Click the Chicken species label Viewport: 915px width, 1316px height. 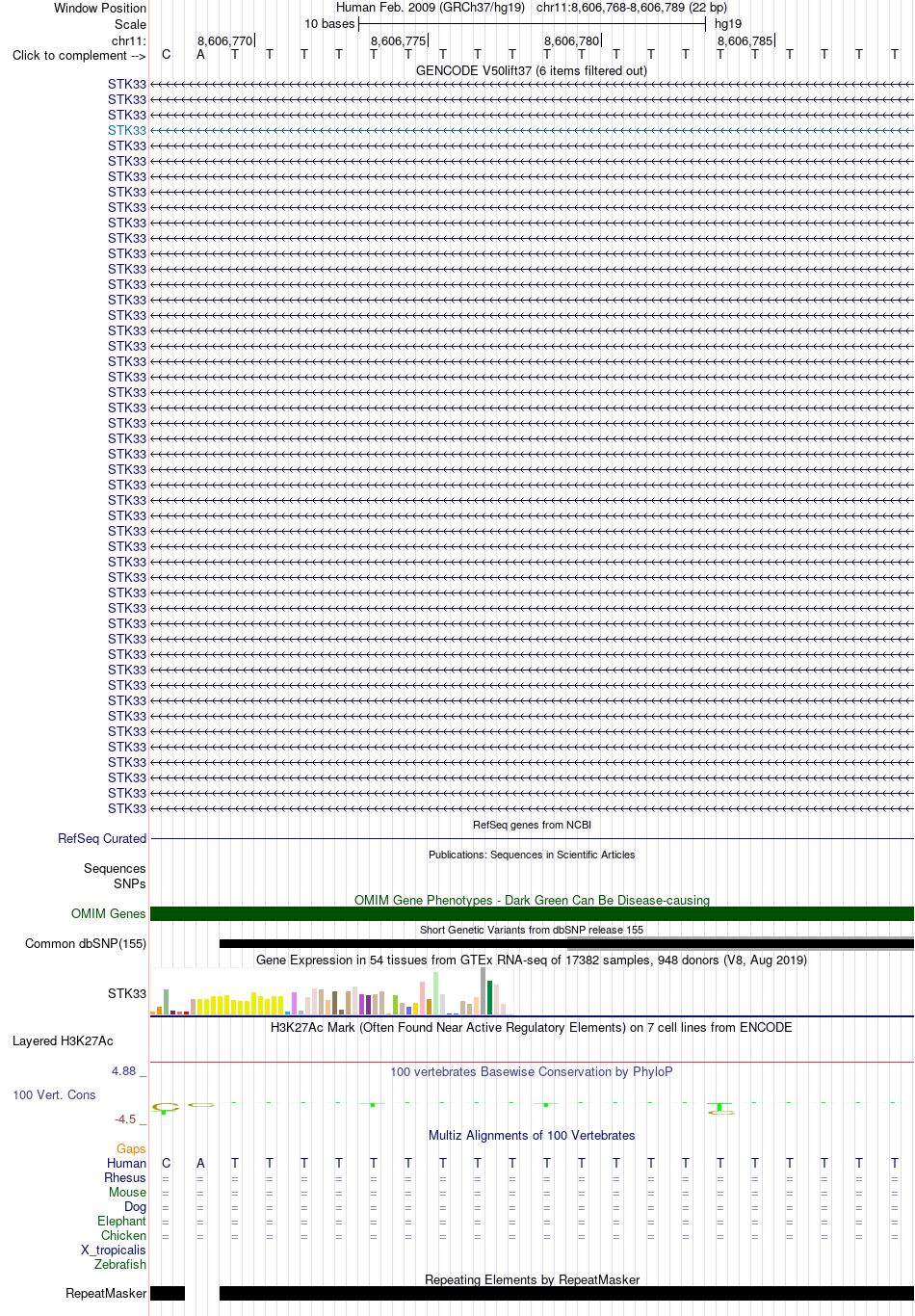pyautogui.click(x=123, y=1235)
